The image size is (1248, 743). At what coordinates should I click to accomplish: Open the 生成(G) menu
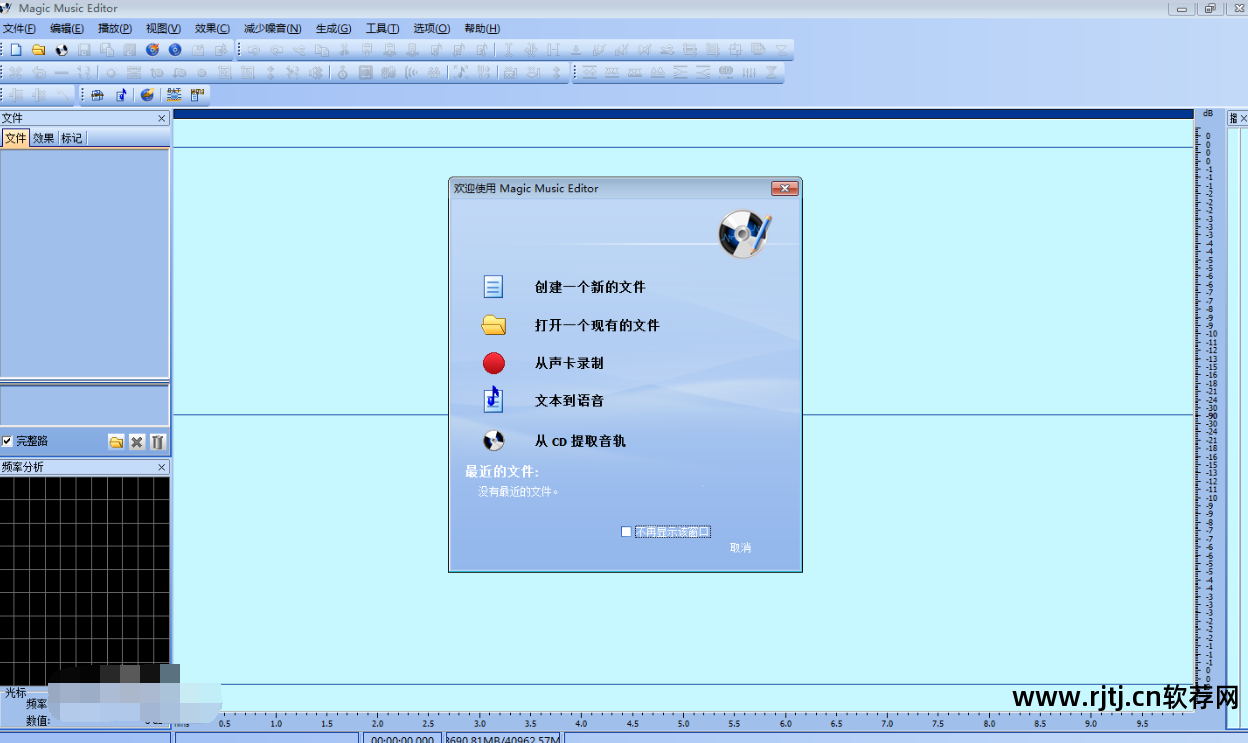point(333,28)
